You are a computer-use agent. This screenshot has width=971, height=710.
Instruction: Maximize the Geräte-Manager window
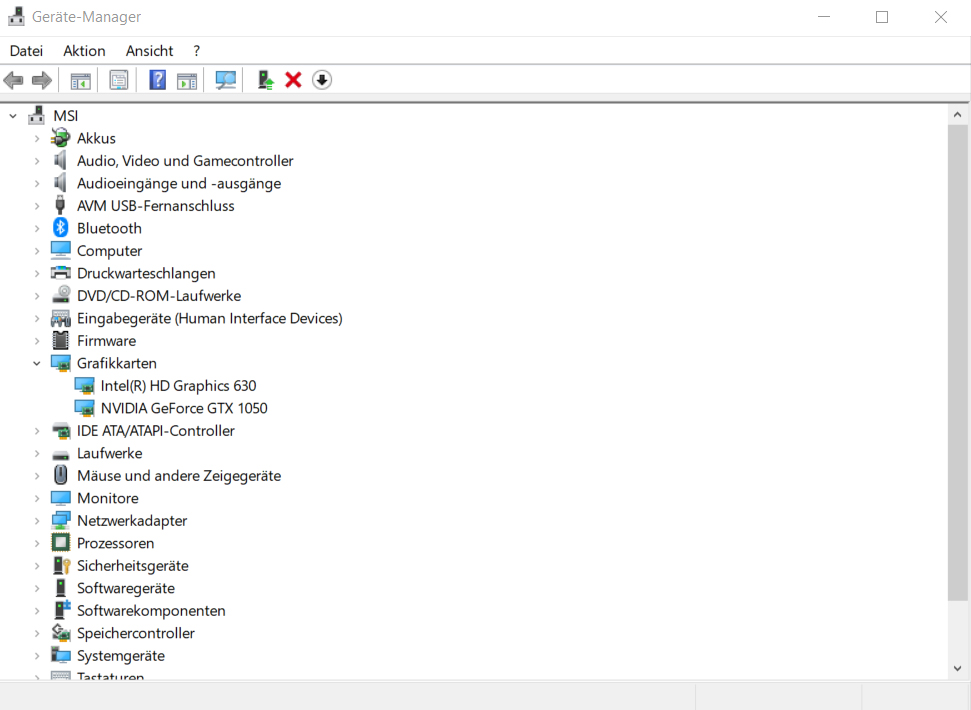[882, 17]
